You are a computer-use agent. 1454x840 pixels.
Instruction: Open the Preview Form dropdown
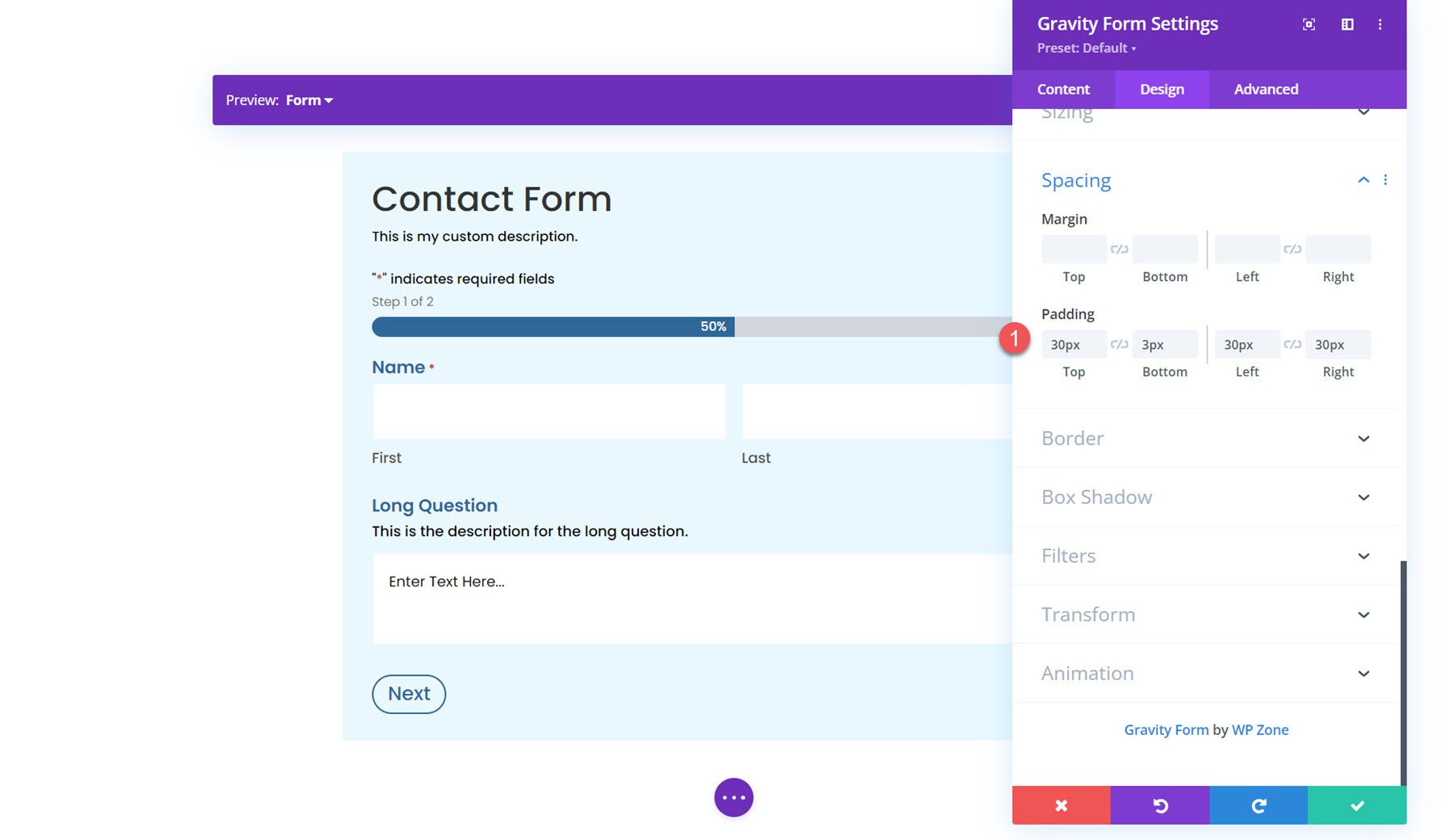(x=308, y=99)
